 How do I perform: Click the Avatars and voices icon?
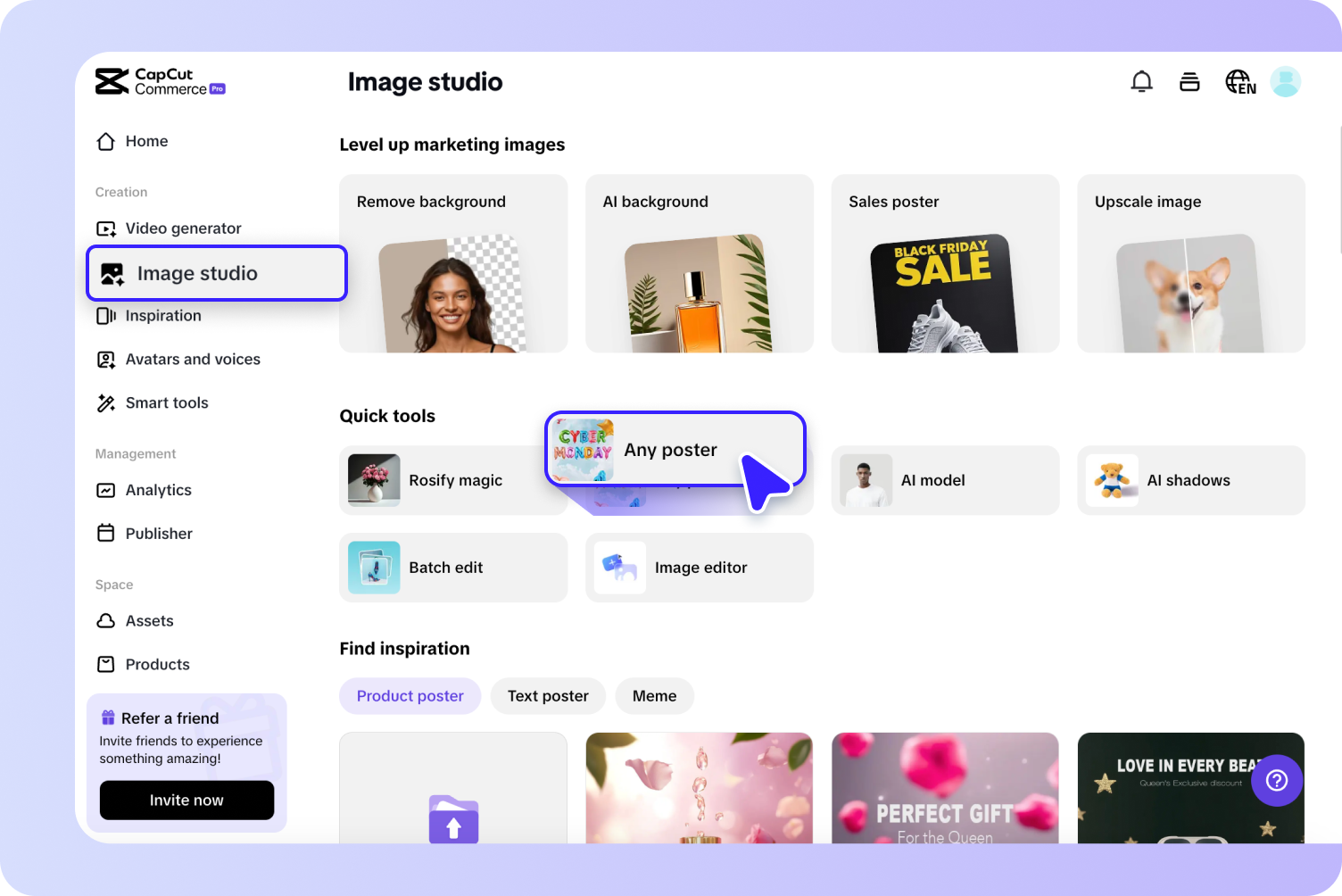(106, 360)
